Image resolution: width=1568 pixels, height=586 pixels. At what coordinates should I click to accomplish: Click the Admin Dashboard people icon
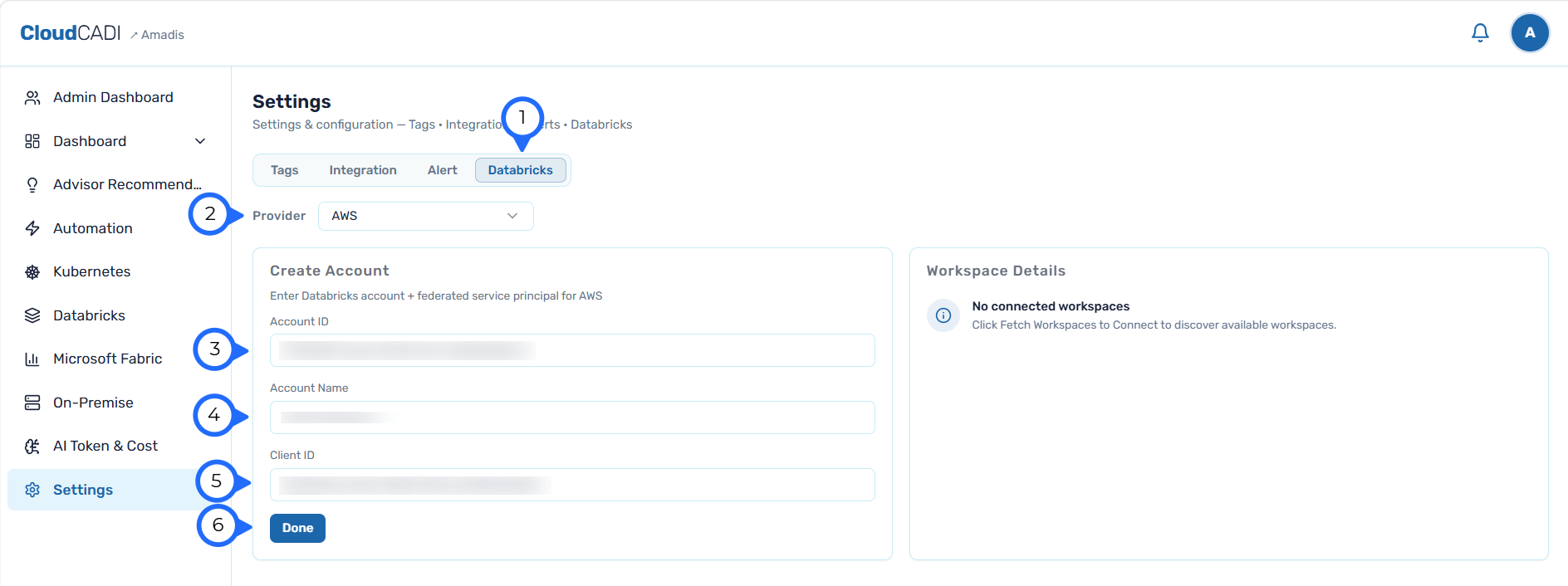click(32, 98)
